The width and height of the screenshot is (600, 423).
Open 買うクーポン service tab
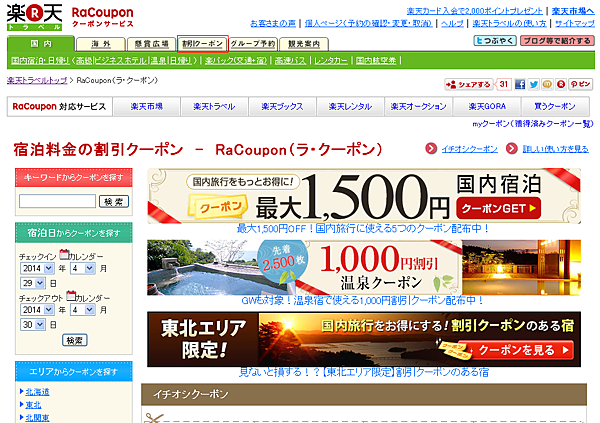pyautogui.click(x=555, y=106)
